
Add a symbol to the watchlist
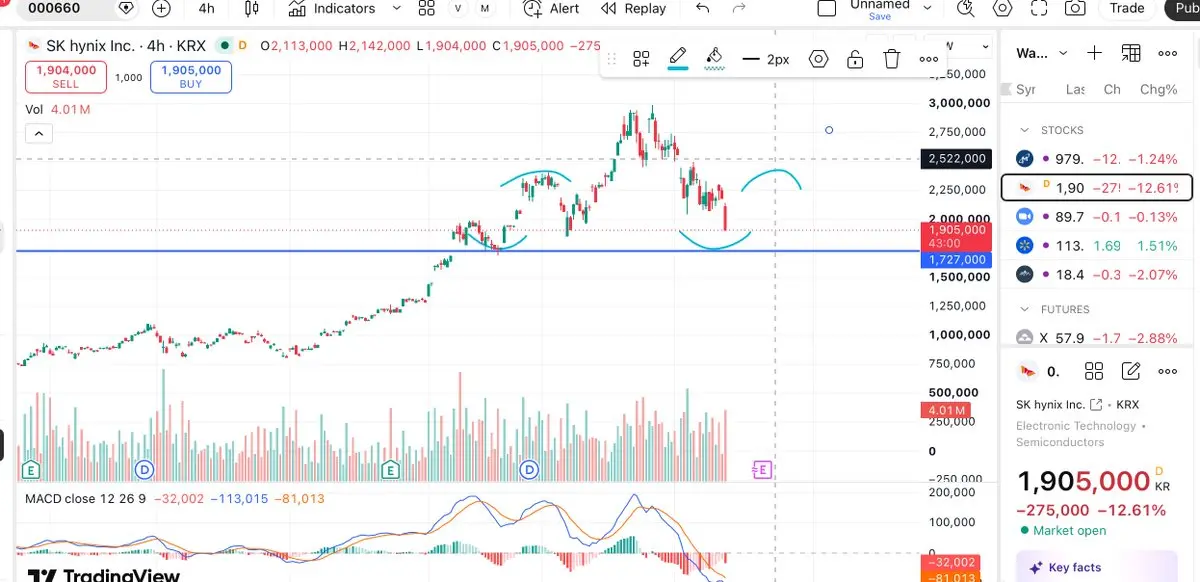click(1095, 53)
